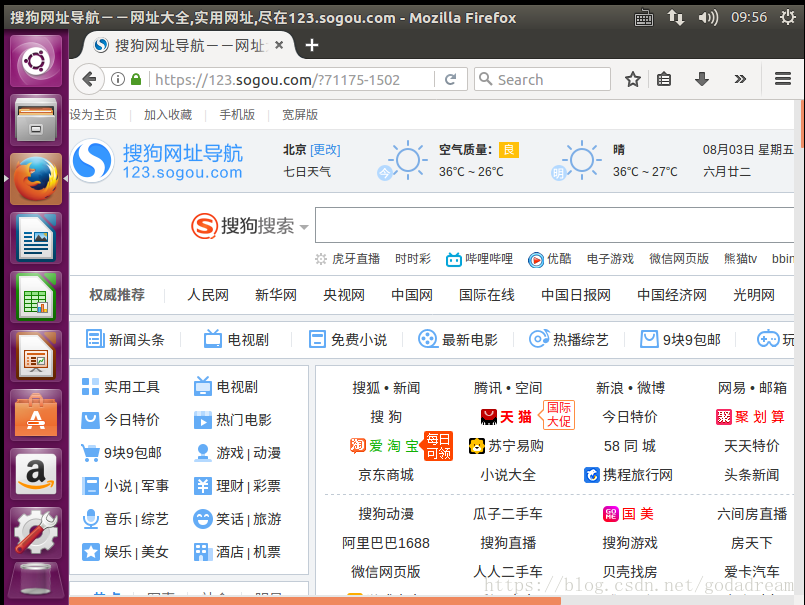Change city via [更改] link
Screen dimensions: 805x605
pos(325,149)
